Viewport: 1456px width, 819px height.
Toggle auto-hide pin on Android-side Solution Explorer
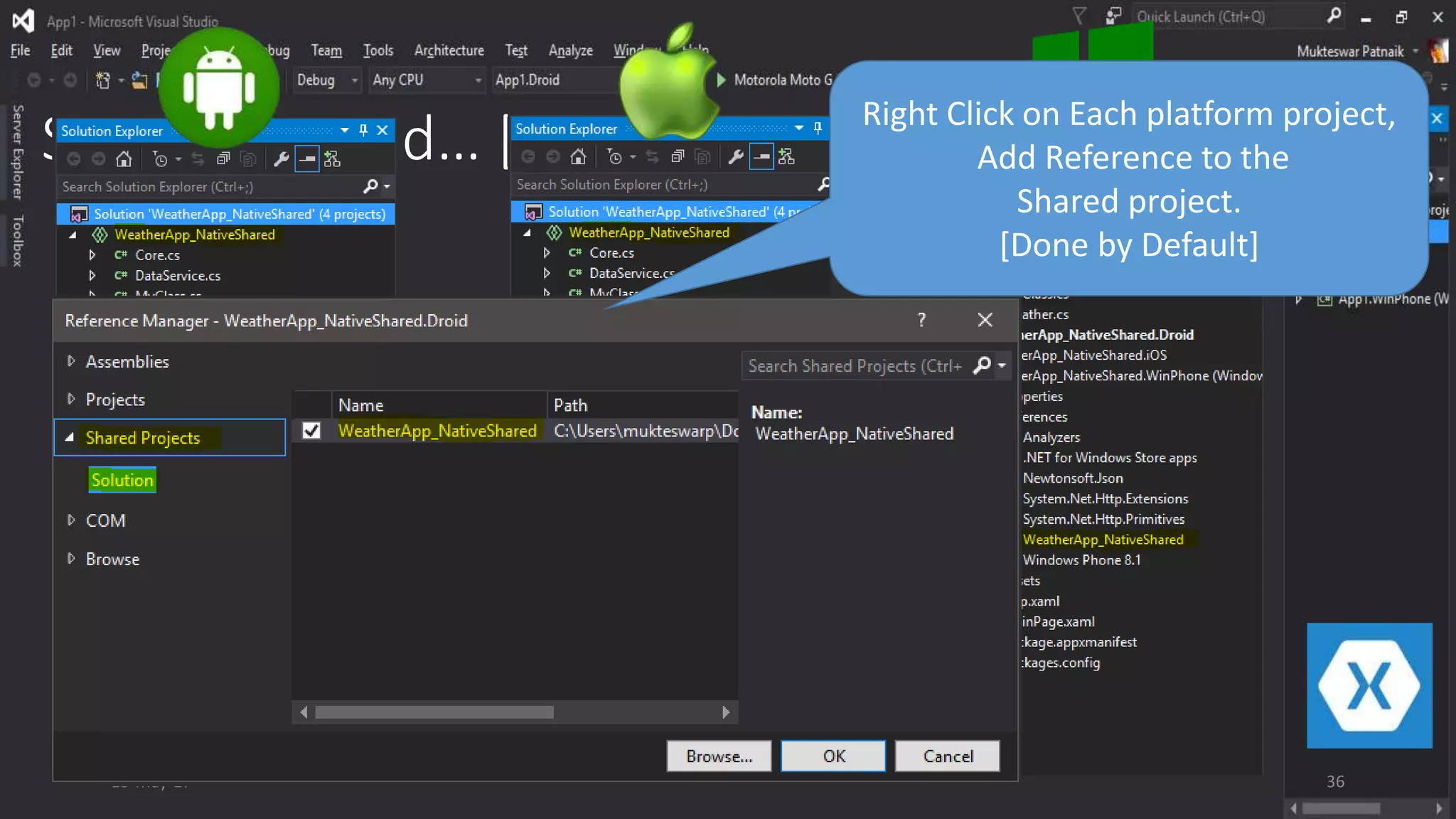point(363,130)
